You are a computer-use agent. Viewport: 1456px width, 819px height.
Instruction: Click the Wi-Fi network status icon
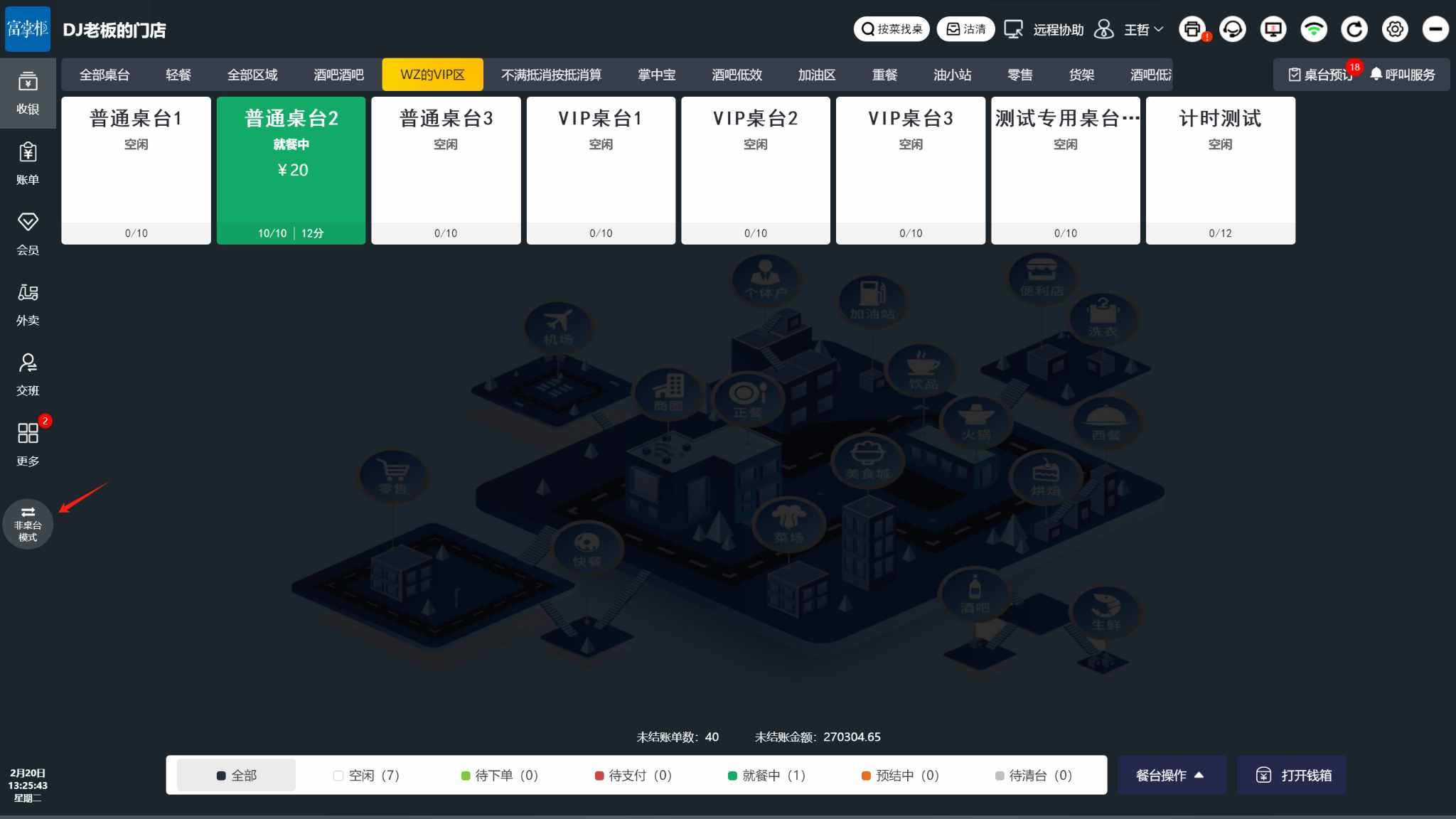coord(1314,29)
